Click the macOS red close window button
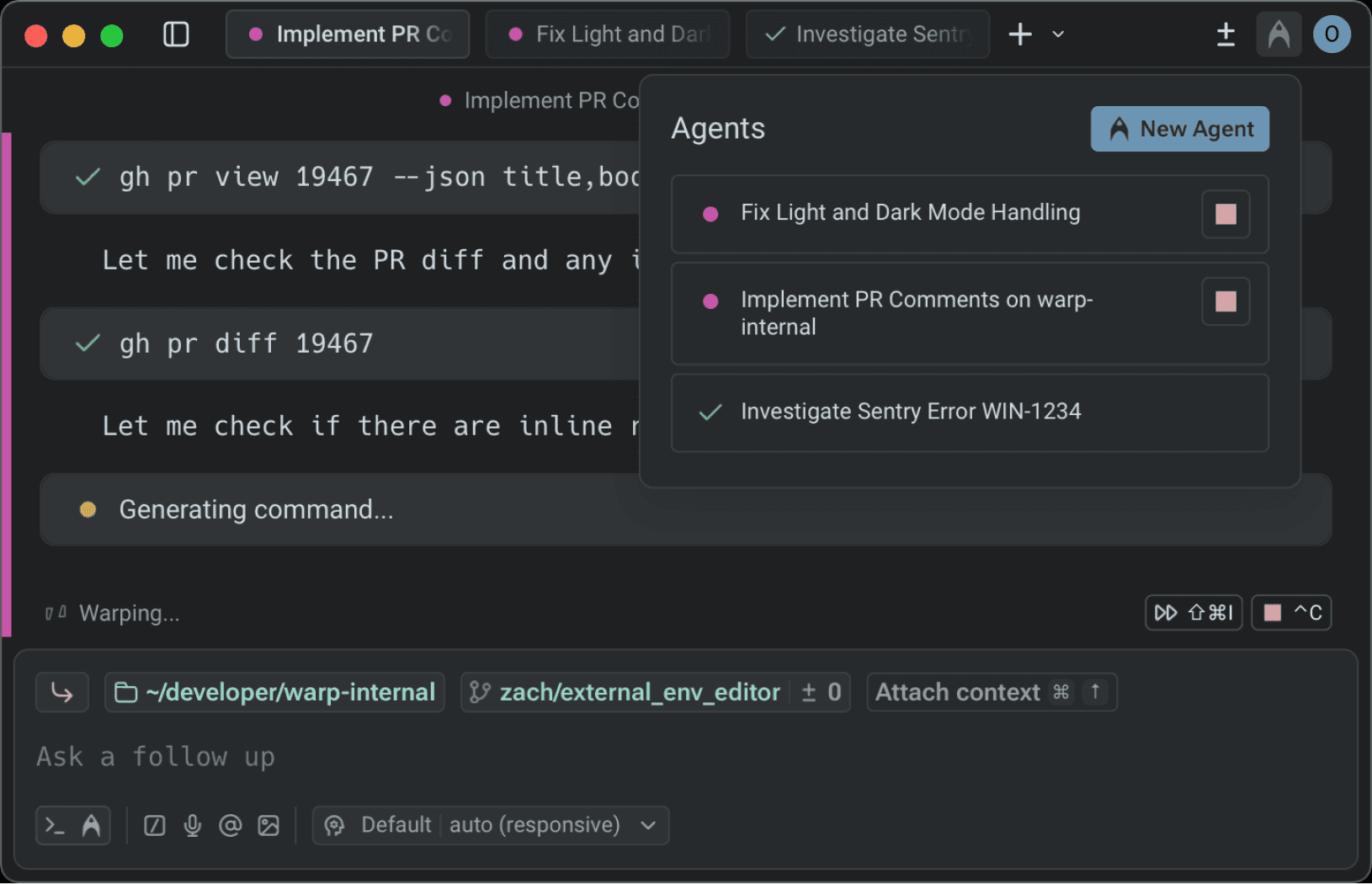This screenshot has height=884, width=1372. [35, 36]
